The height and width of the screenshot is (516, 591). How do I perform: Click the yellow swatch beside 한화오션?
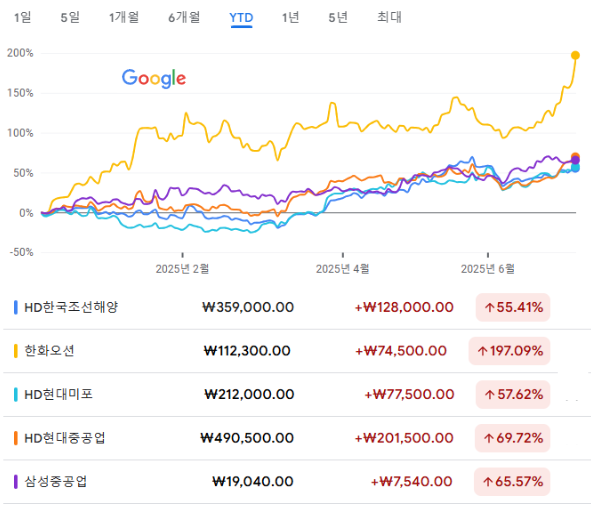tap(16, 351)
